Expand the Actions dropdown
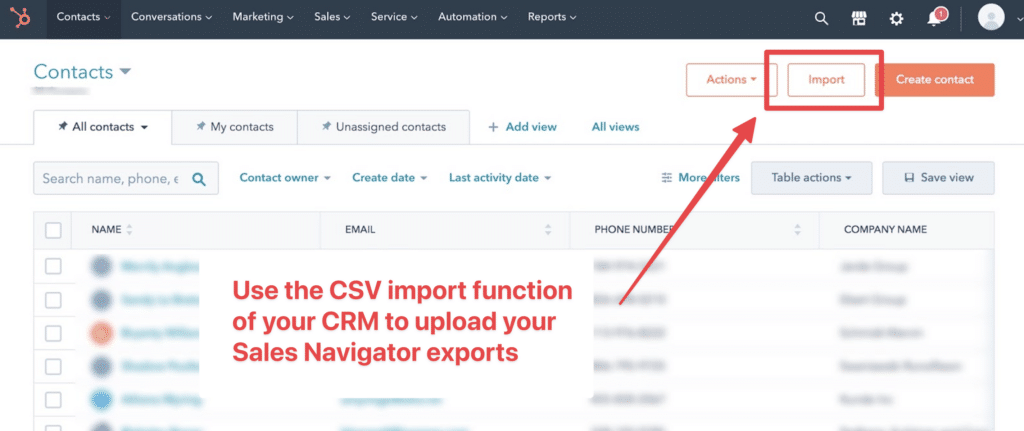The height and width of the screenshot is (431, 1024). tap(731, 80)
